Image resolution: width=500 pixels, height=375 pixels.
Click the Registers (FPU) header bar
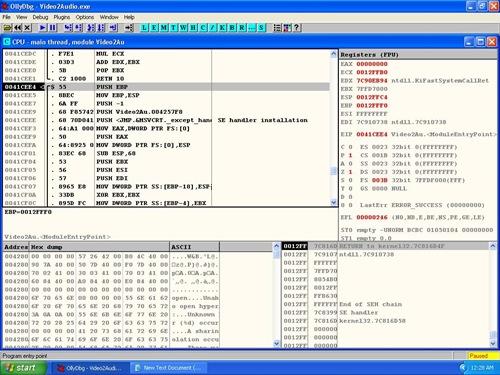pyautogui.click(x=418, y=55)
